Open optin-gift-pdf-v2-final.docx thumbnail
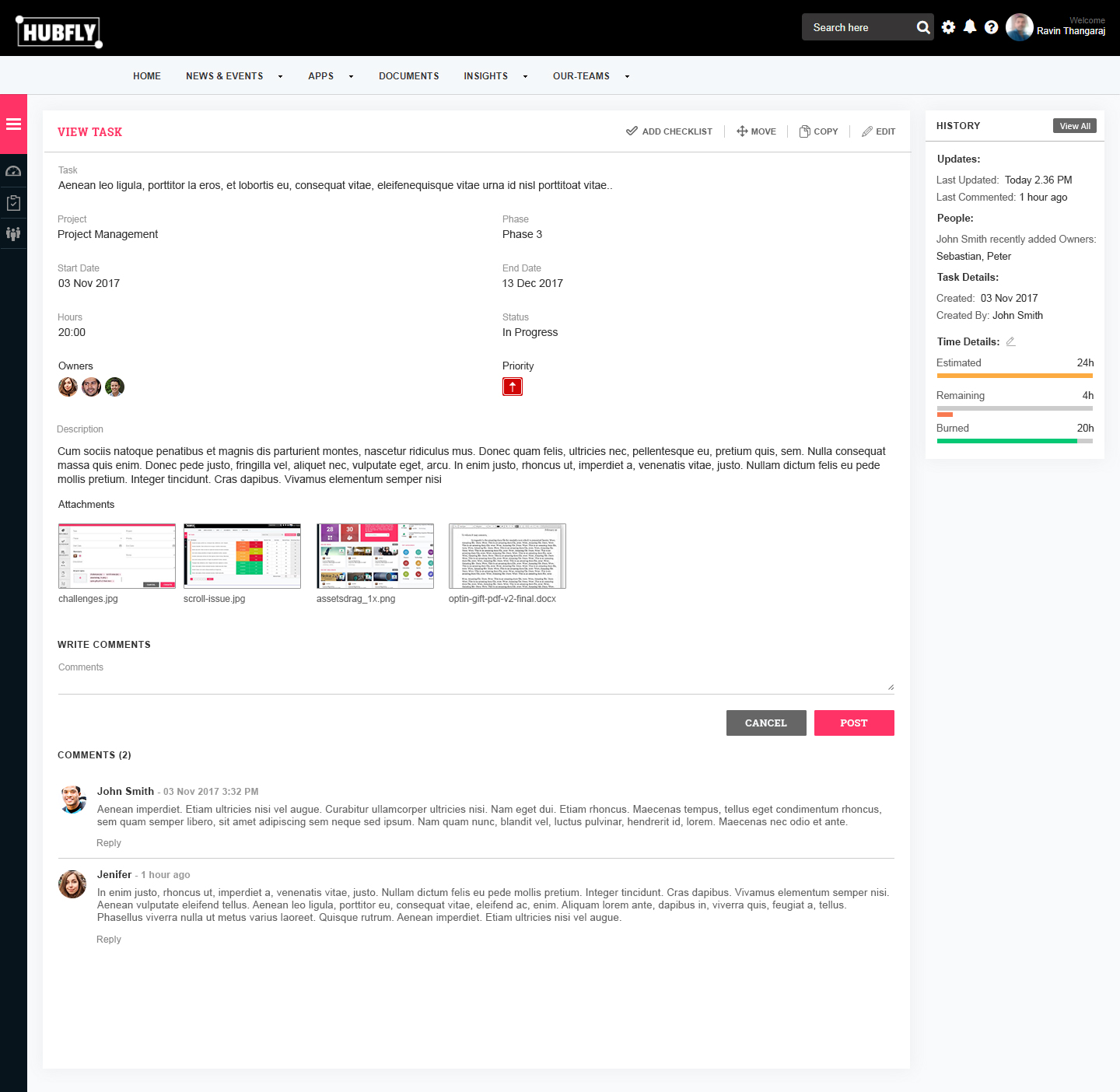The width and height of the screenshot is (1120, 1092). coord(507,556)
